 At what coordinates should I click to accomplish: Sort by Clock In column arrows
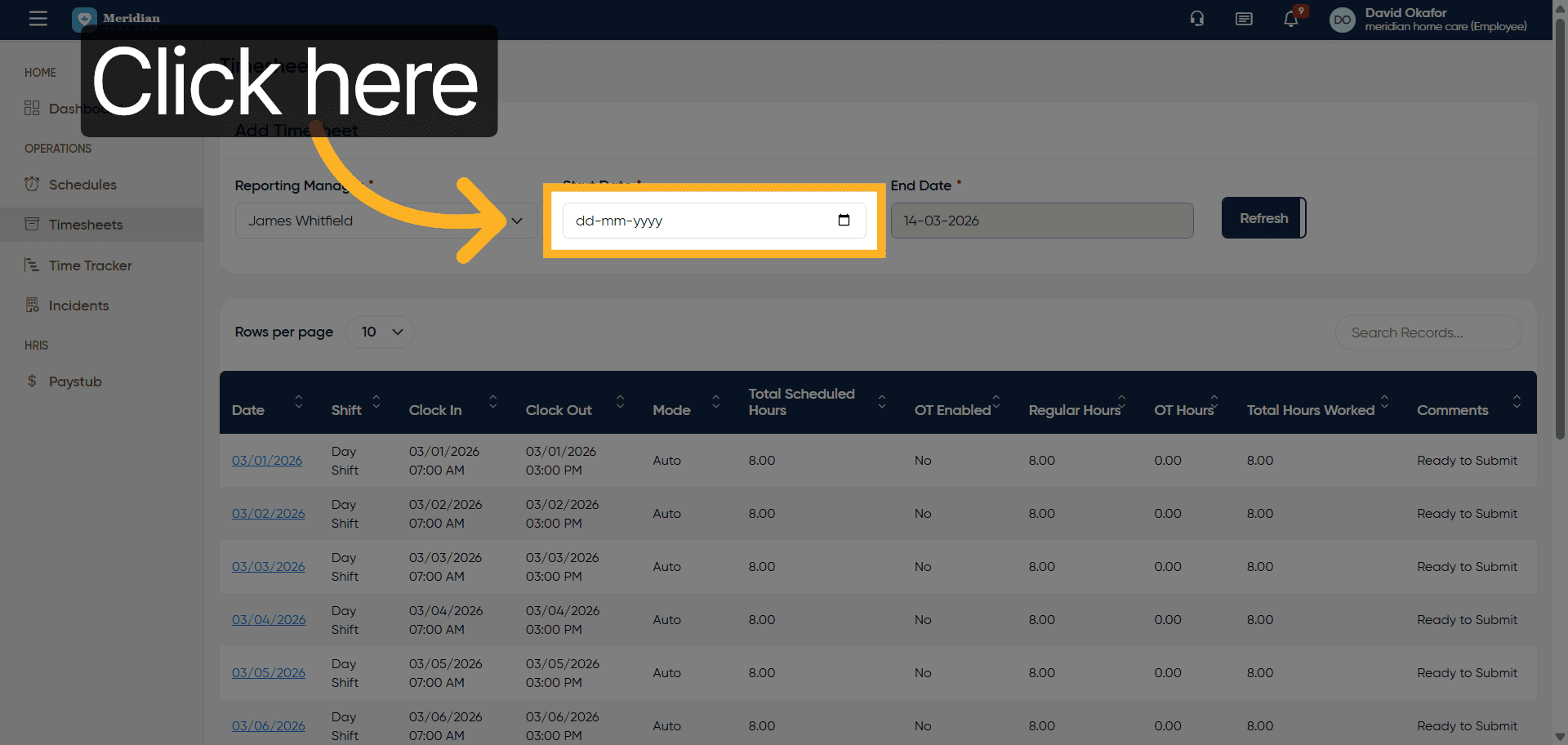tap(492, 401)
